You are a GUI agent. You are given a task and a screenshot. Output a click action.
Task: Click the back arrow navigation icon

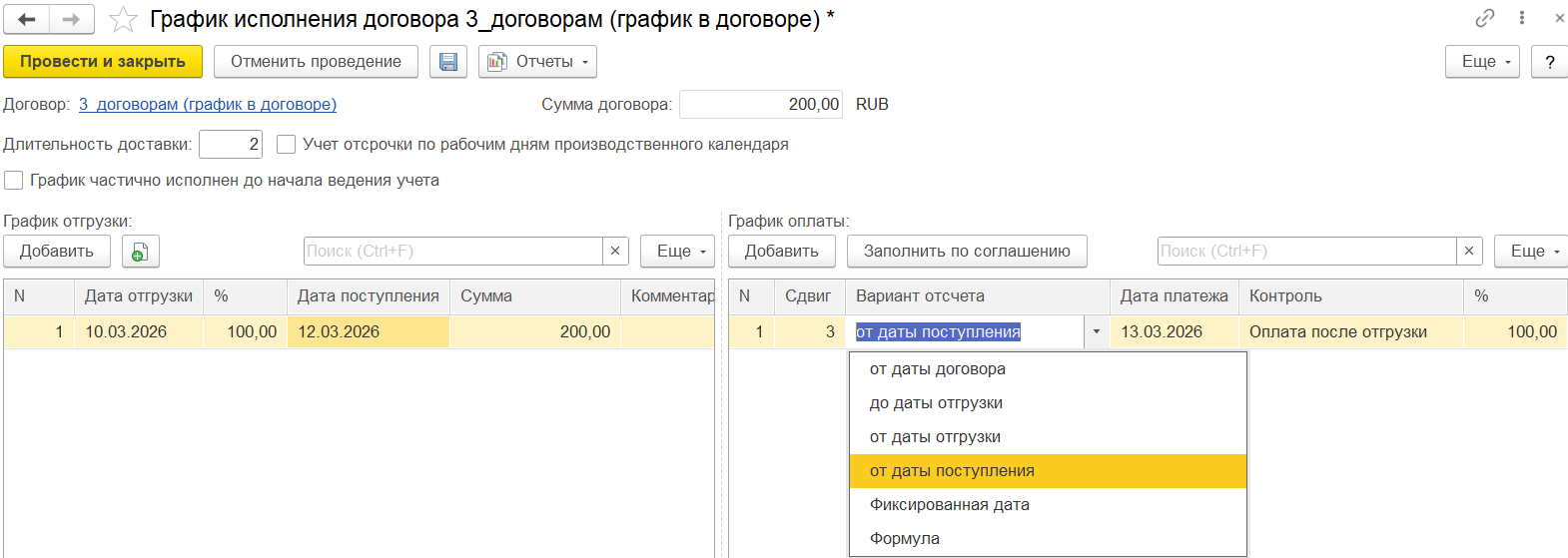pos(27,19)
